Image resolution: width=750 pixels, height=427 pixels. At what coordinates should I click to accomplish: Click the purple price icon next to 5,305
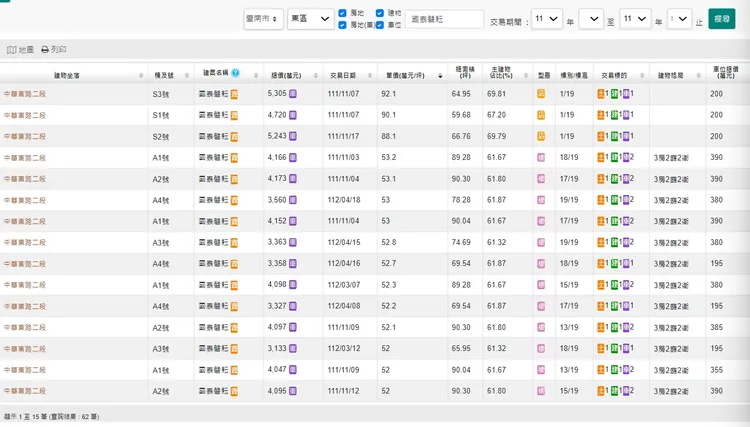tap(293, 93)
